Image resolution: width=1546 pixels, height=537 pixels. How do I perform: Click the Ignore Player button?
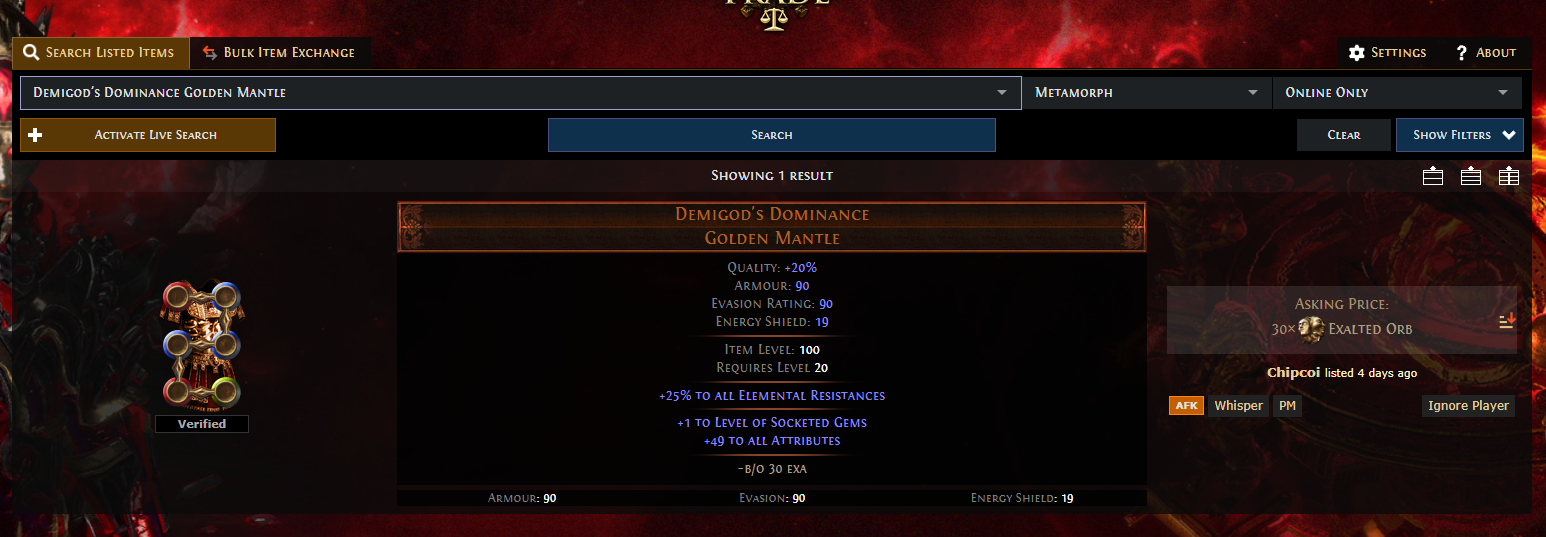click(1468, 405)
